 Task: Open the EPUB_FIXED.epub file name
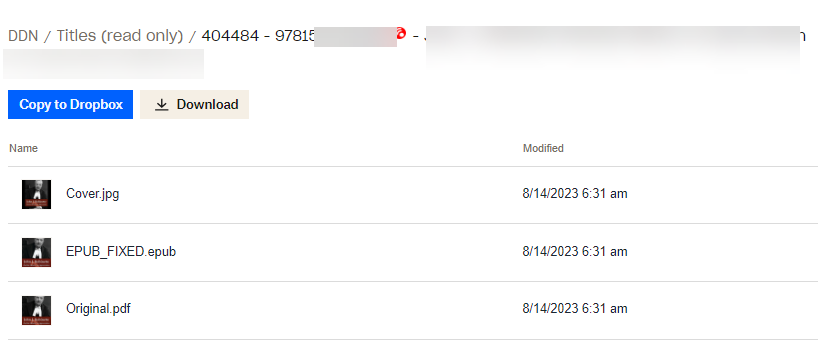click(121, 251)
